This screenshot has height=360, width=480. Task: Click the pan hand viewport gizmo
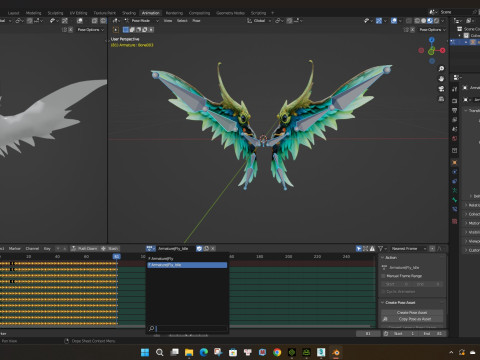441,79
